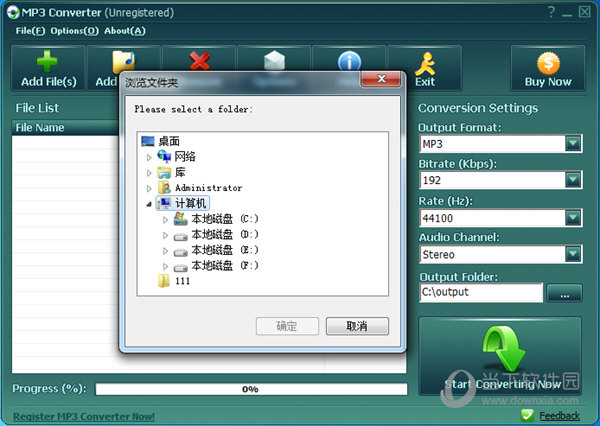
Task: Expand the 本地磁盘 (F:) node
Action: point(165,266)
